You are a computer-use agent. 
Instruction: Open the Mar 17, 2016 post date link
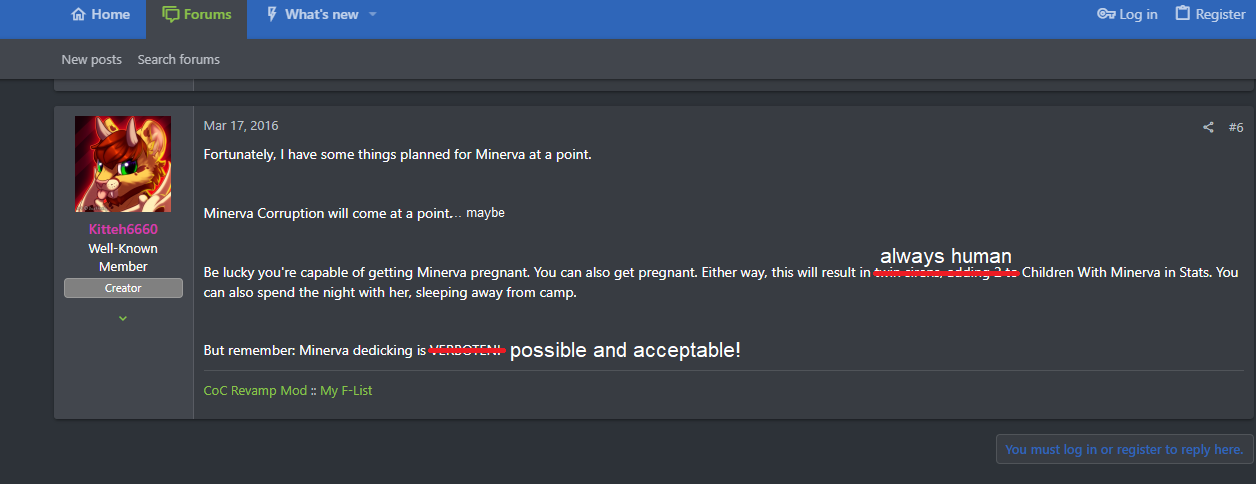click(x=241, y=126)
